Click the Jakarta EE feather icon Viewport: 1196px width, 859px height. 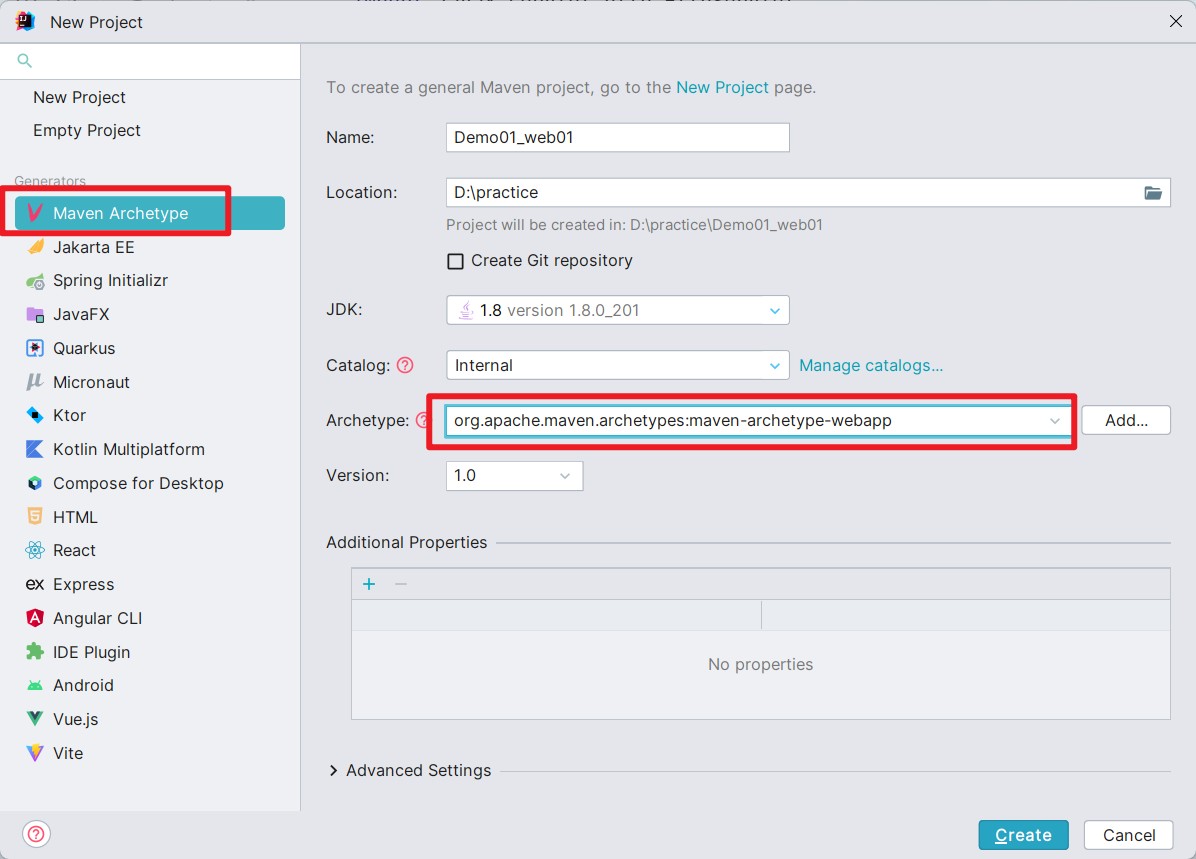tap(35, 247)
